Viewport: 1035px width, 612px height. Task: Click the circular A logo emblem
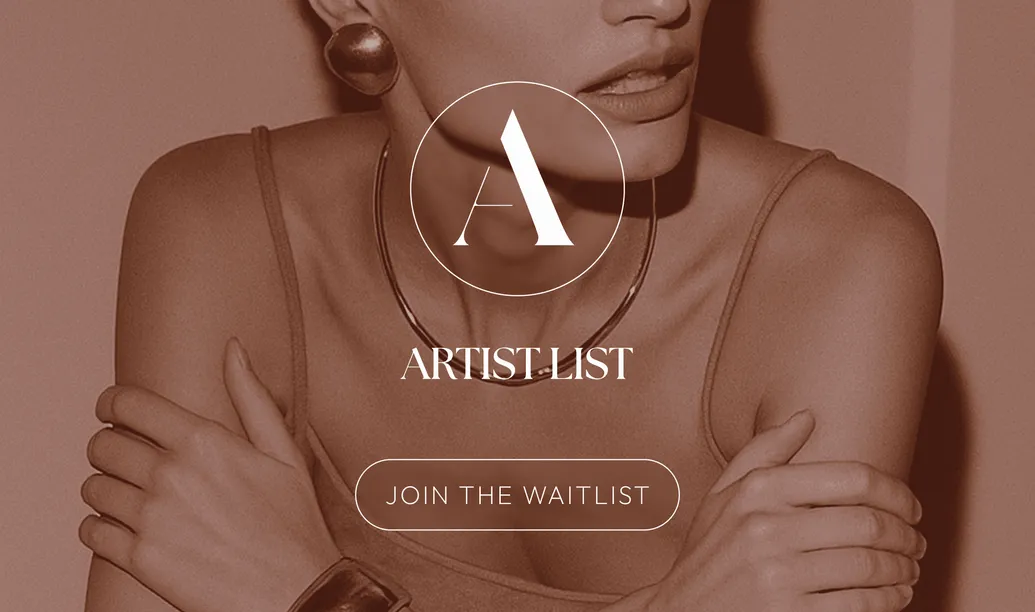click(x=518, y=188)
